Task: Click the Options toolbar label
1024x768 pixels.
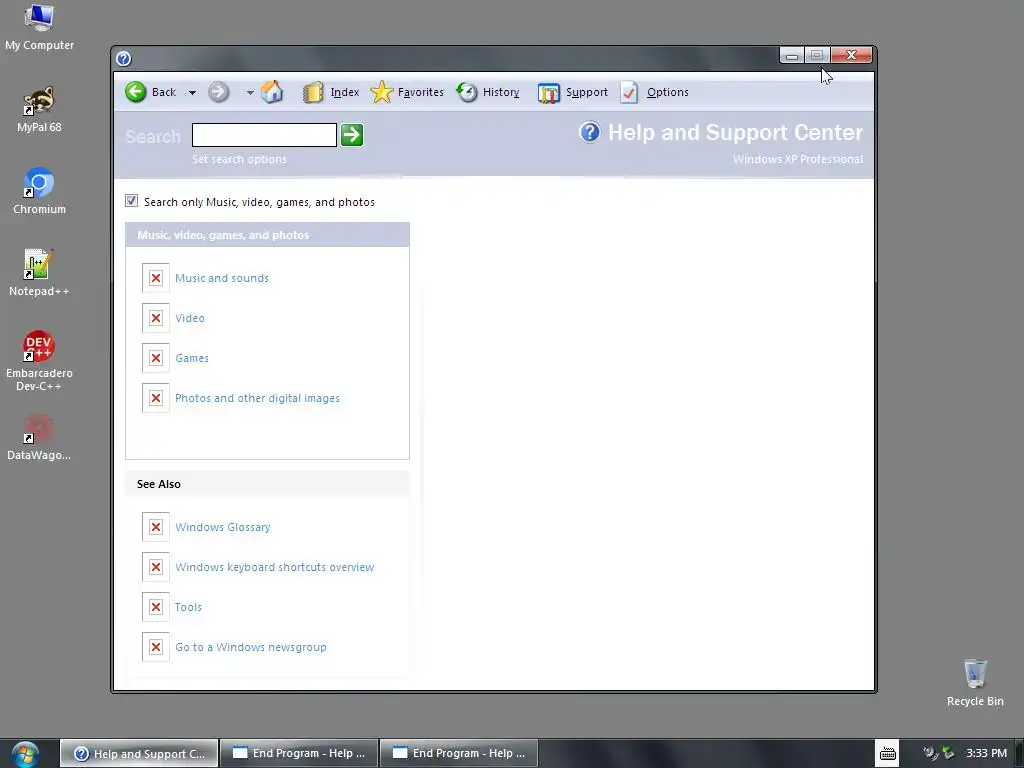Action: pos(667,92)
